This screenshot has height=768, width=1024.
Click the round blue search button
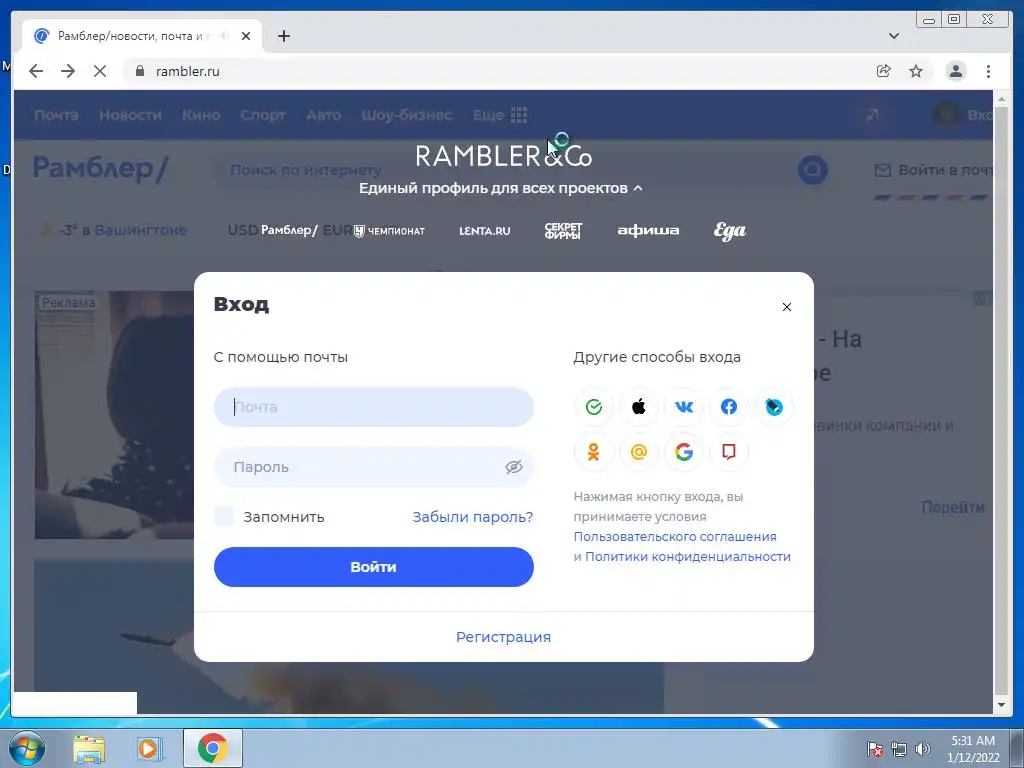pyautogui.click(x=812, y=170)
